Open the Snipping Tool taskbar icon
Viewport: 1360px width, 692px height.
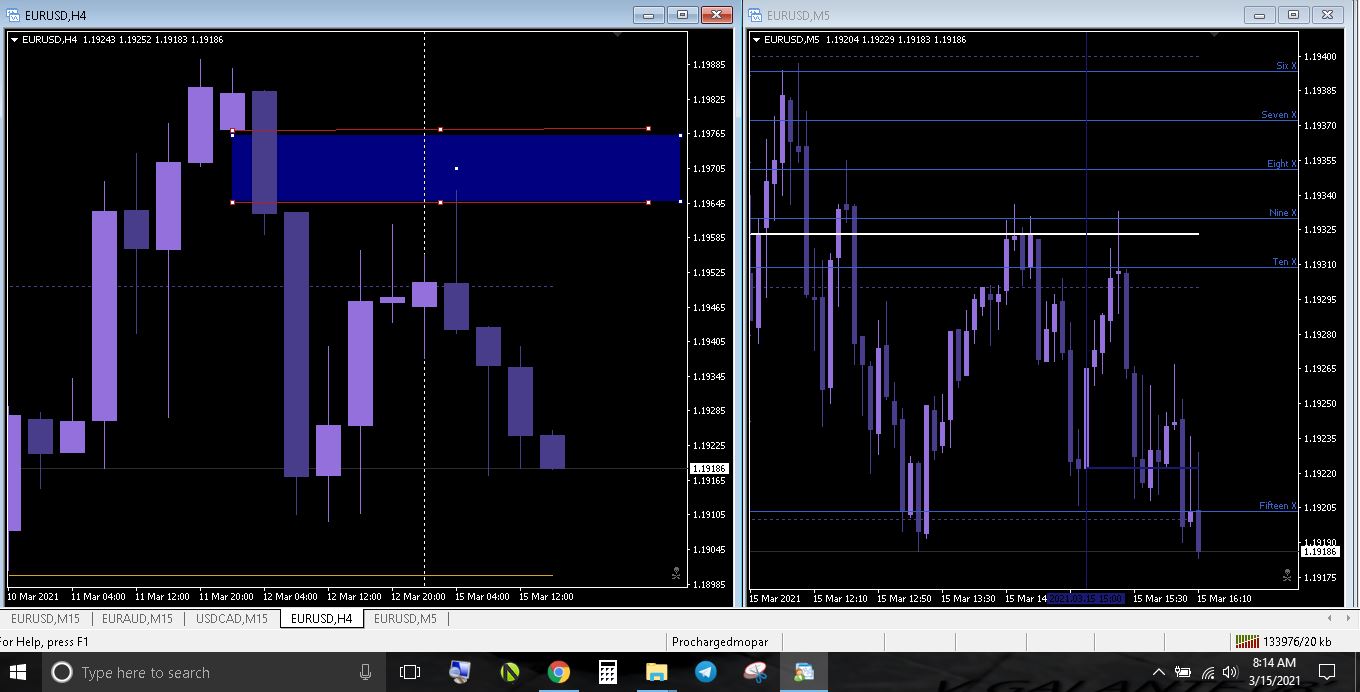pyautogui.click(x=755, y=672)
